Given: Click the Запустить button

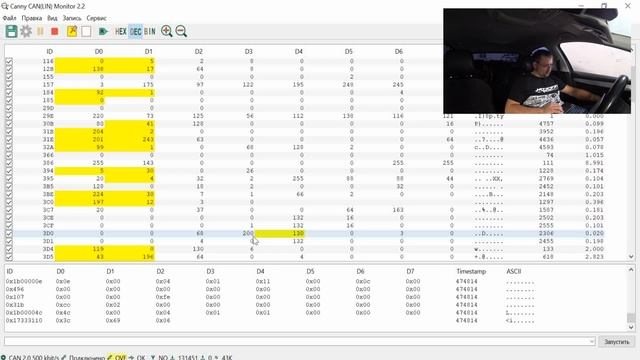Looking at the screenshot, I should pos(616,342).
